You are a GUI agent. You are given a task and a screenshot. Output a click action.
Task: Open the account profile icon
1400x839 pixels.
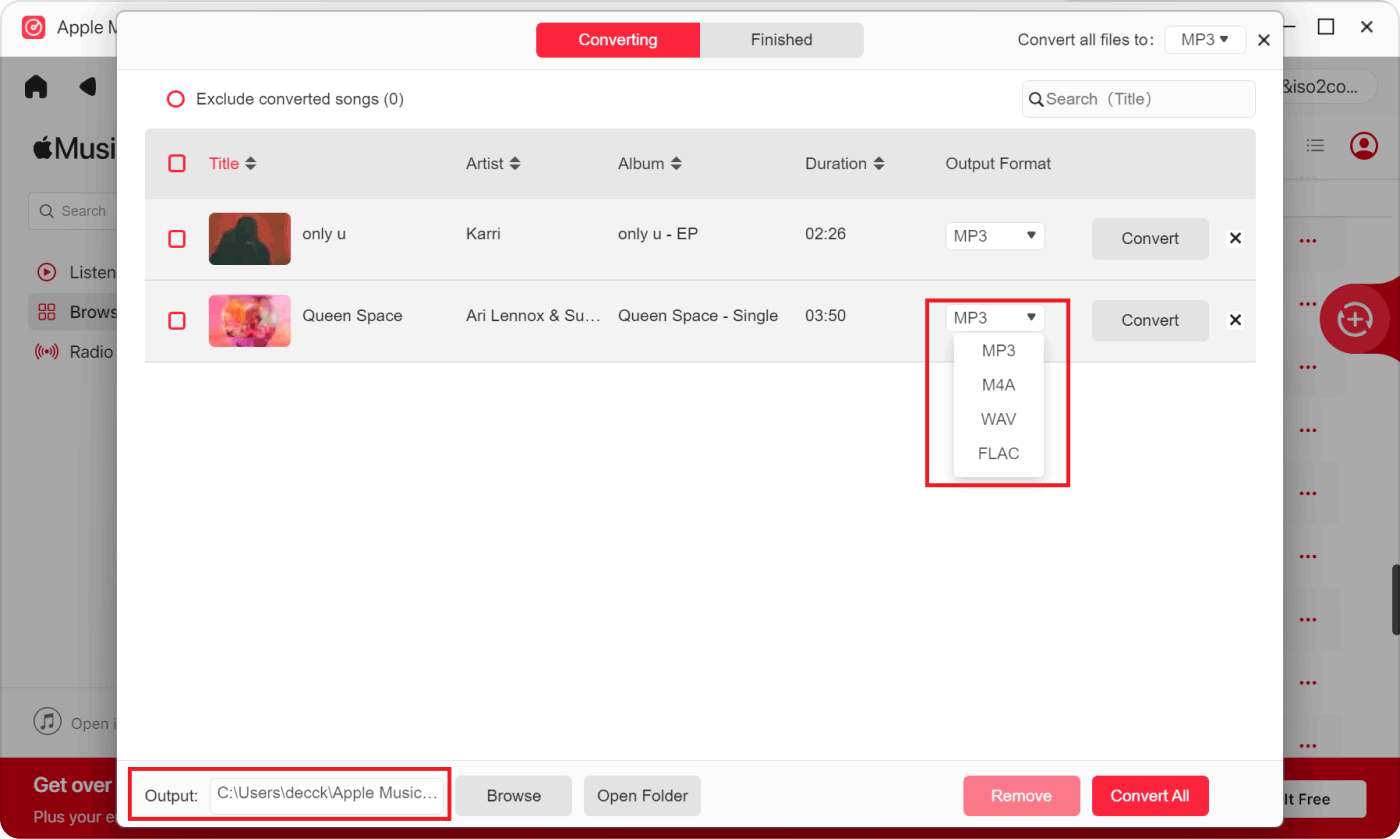coord(1363,146)
